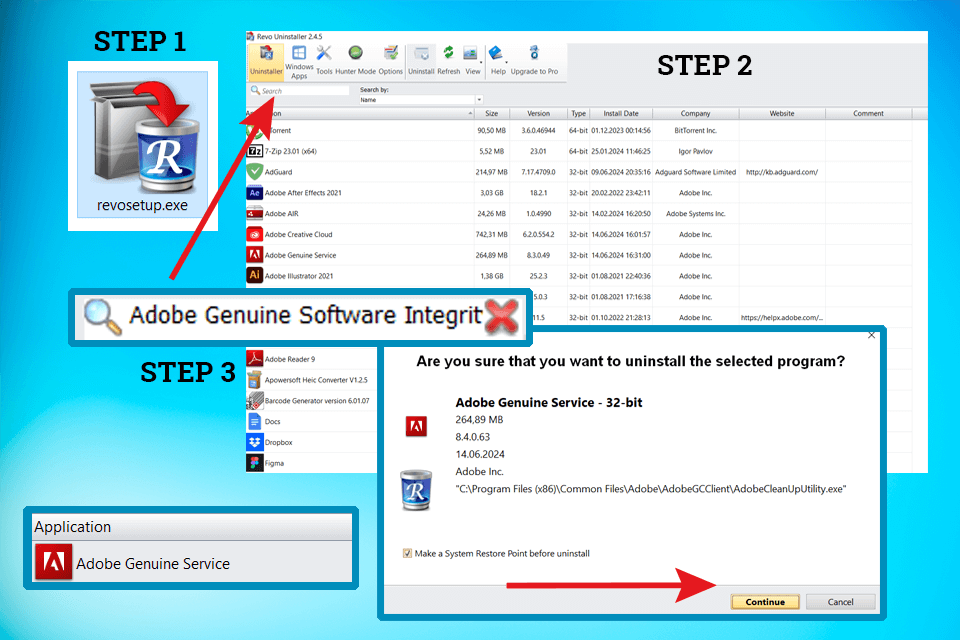Click the AdobeCleanUpUtility.exe path text
Viewport: 960px width, 640px height.
pos(651,489)
